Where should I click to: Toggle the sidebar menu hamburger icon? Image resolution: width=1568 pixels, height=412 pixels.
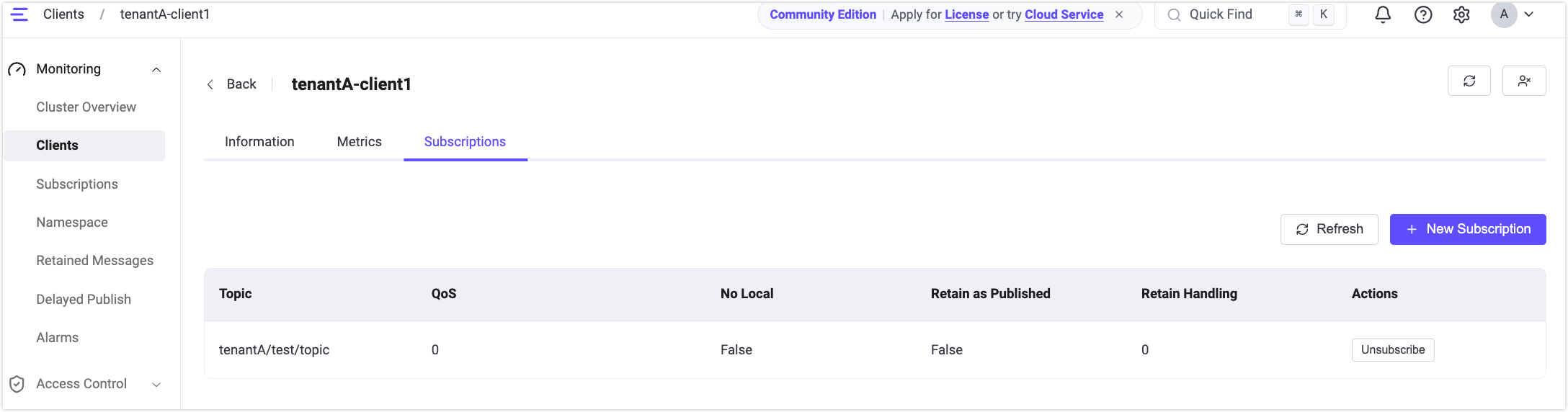[x=19, y=14]
